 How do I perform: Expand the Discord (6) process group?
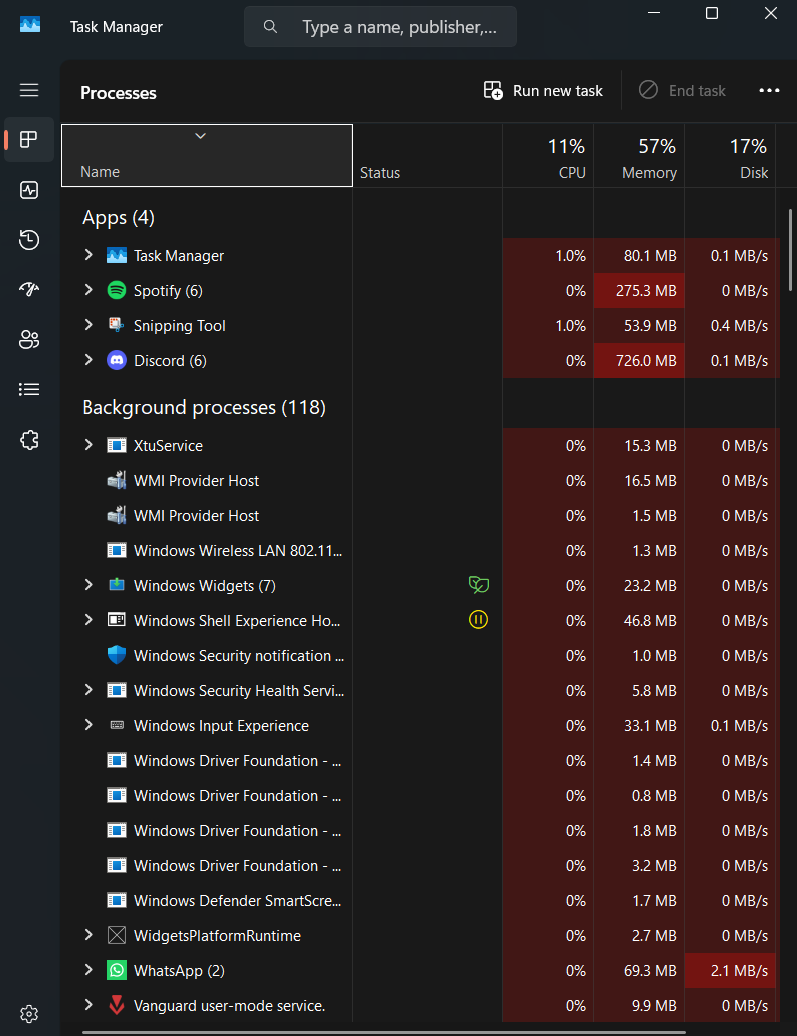[89, 359]
